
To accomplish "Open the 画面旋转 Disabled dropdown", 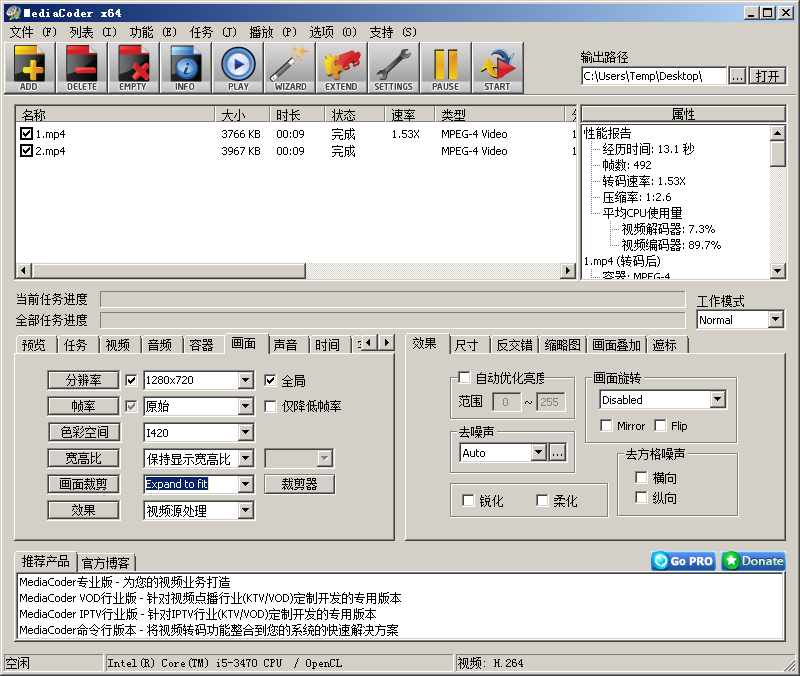I will click(x=718, y=399).
